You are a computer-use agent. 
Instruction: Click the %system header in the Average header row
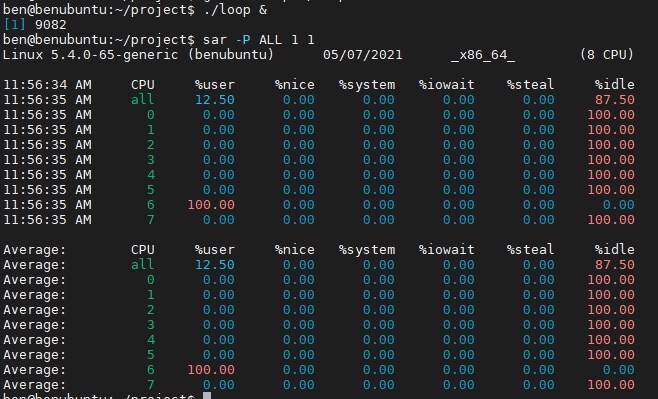(x=367, y=250)
